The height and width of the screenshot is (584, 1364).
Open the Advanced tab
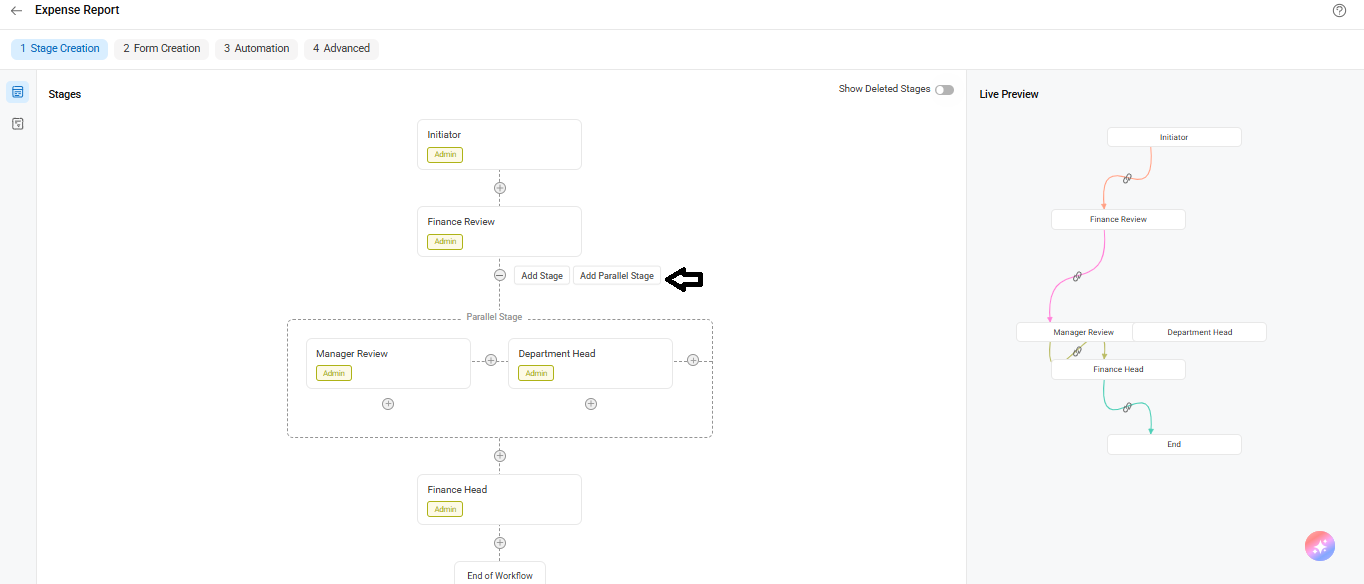click(341, 48)
